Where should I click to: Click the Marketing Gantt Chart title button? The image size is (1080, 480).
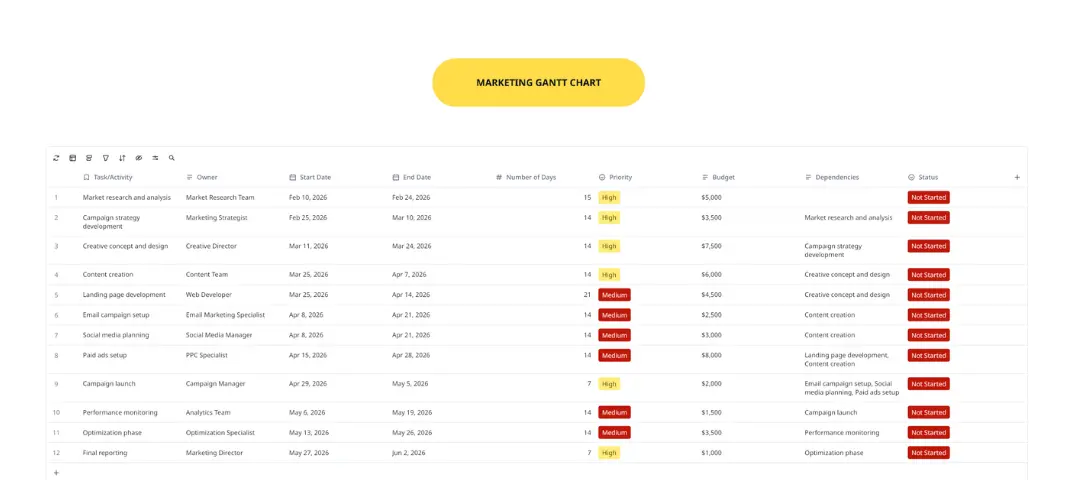[538, 82]
